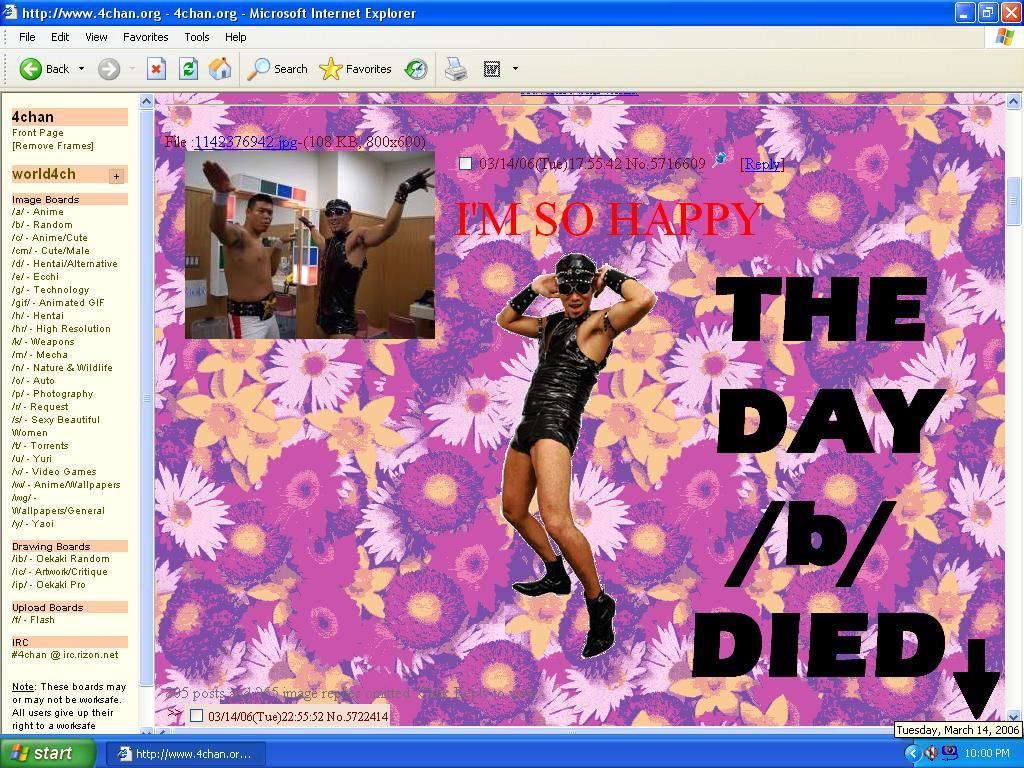This screenshot has height=768, width=1024.
Task: Open /gif/ - Animated GIF board
Action: [x=58, y=303]
